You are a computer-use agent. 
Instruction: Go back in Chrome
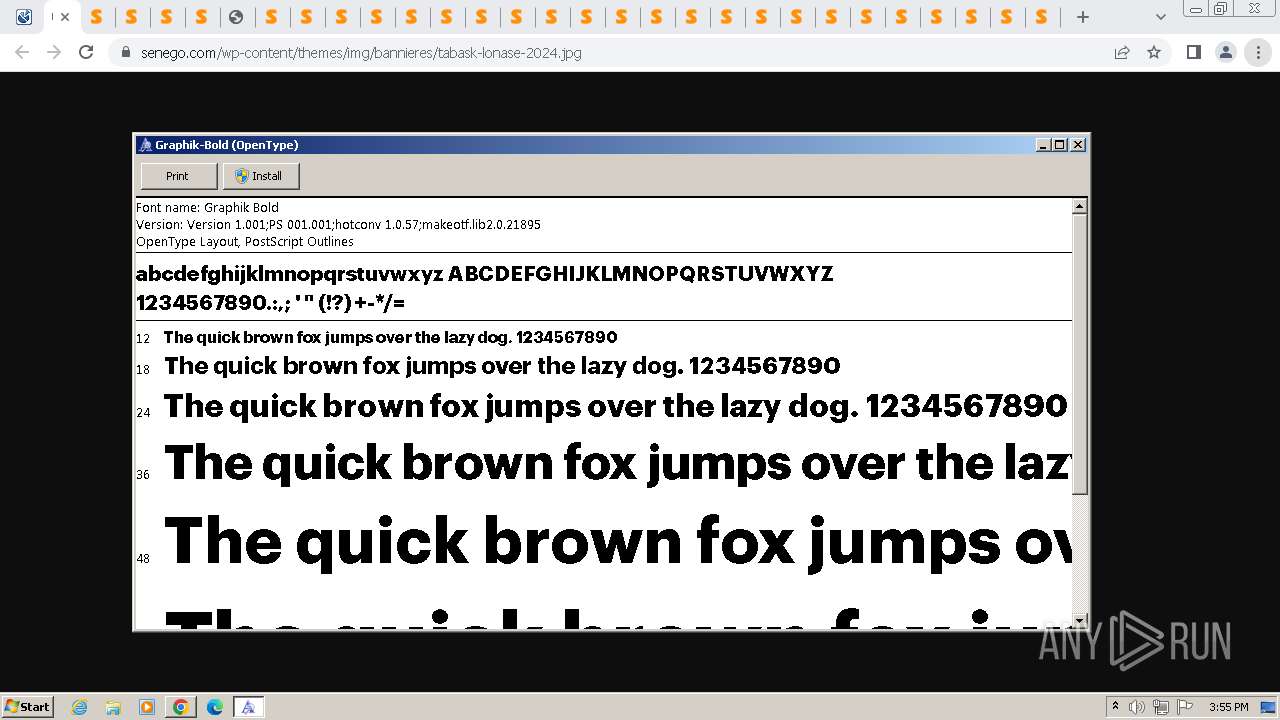coord(22,52)
